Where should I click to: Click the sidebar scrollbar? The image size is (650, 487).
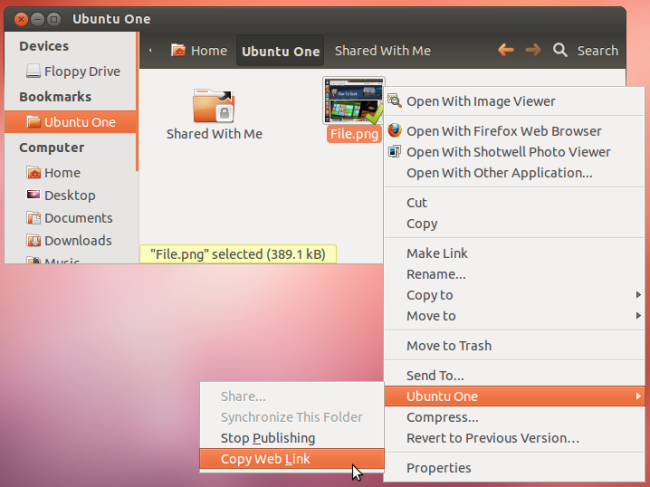pyautogui.click(x=137, y=102)
